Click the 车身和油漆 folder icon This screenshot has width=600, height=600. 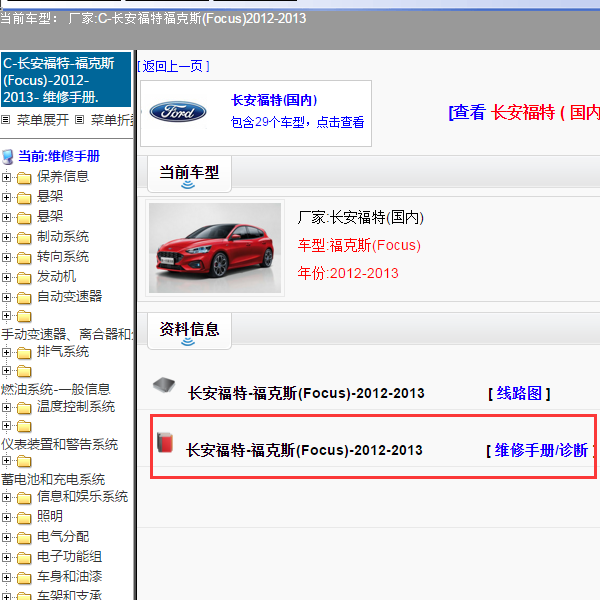coord(24,577)
